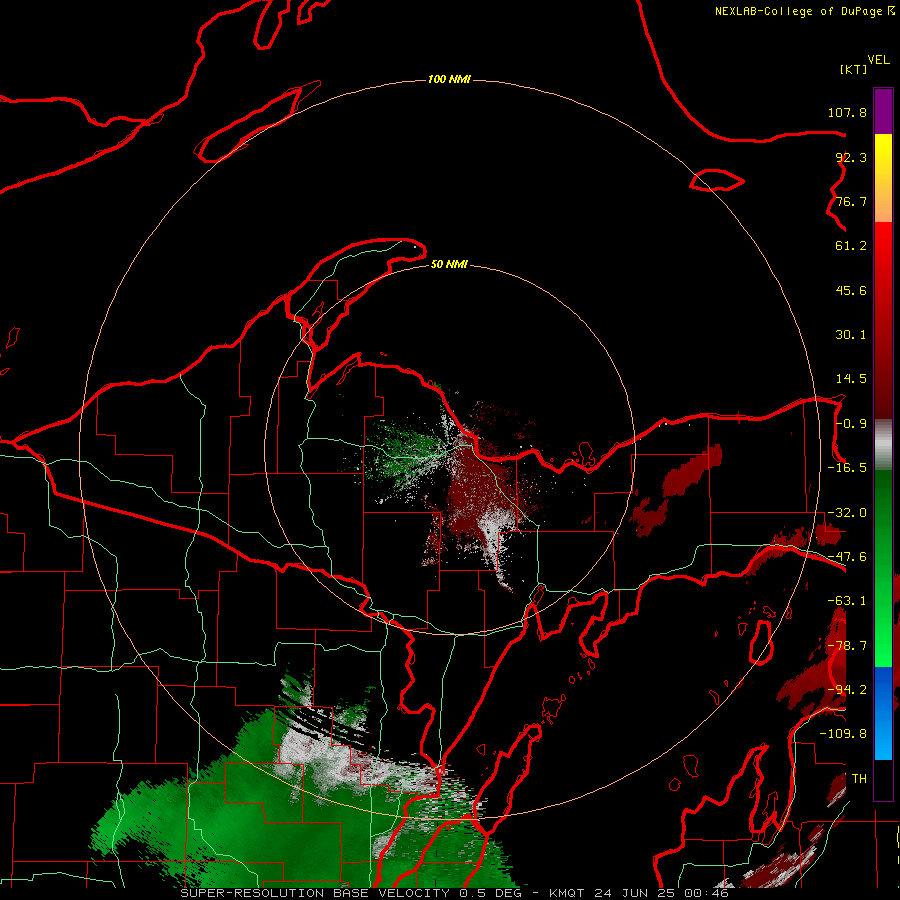Viewport: 900px width, 900px height.
Task: Click the 100 NMI range ring label
Action: click(x=449, y=79)
